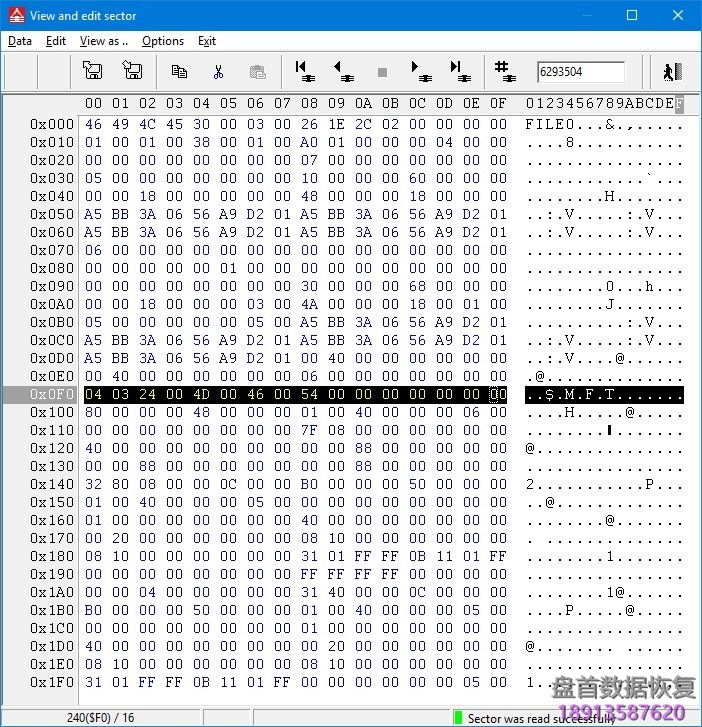Select row offset 0x1F0
Image resolution: width=702 pixels, height=727 pixels.
click(52, 682)
